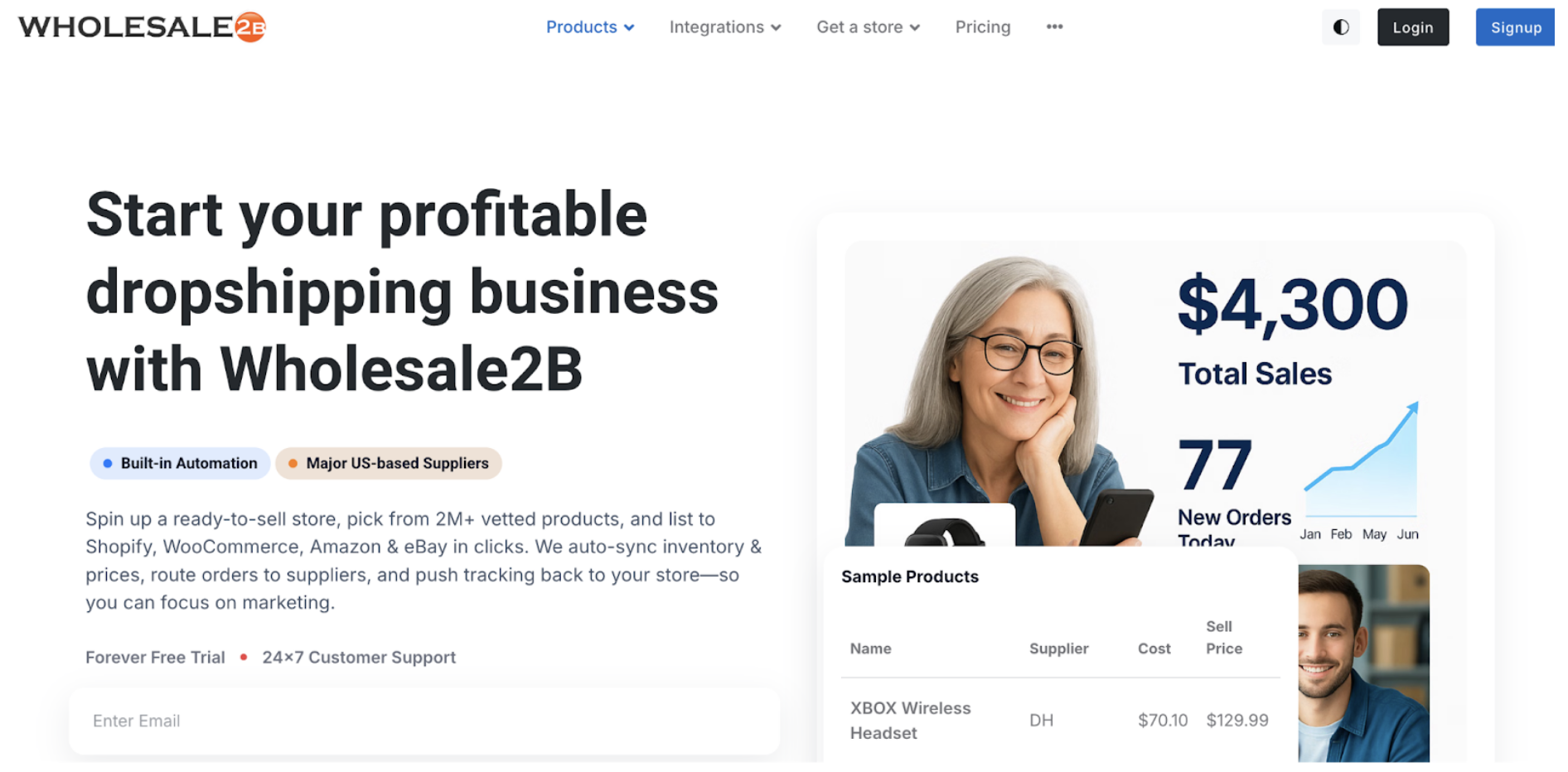Open the Products dropdown
This screenshot has height=772, width=1568.
[x=582, y=27]
